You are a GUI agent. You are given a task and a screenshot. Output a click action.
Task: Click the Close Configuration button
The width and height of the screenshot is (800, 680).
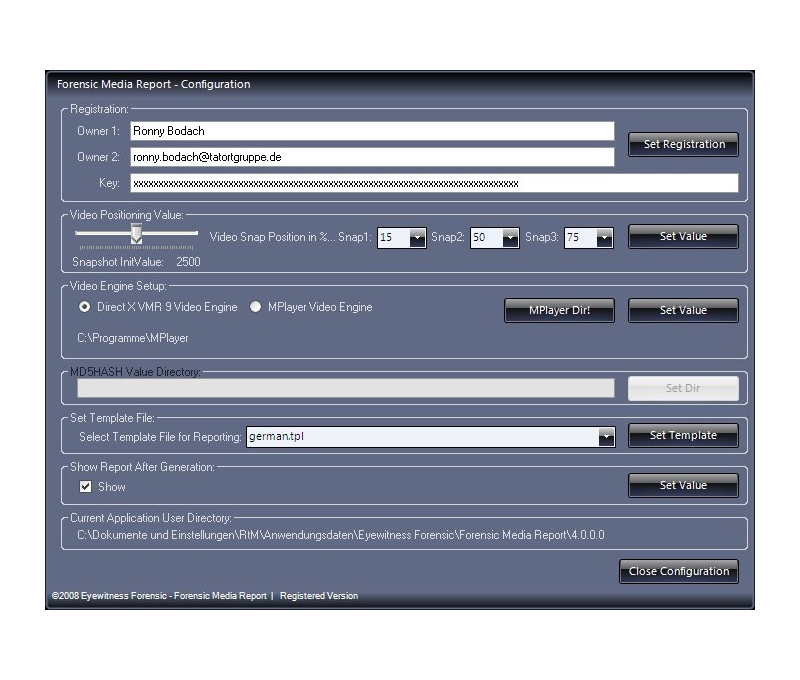pos(679,571)
